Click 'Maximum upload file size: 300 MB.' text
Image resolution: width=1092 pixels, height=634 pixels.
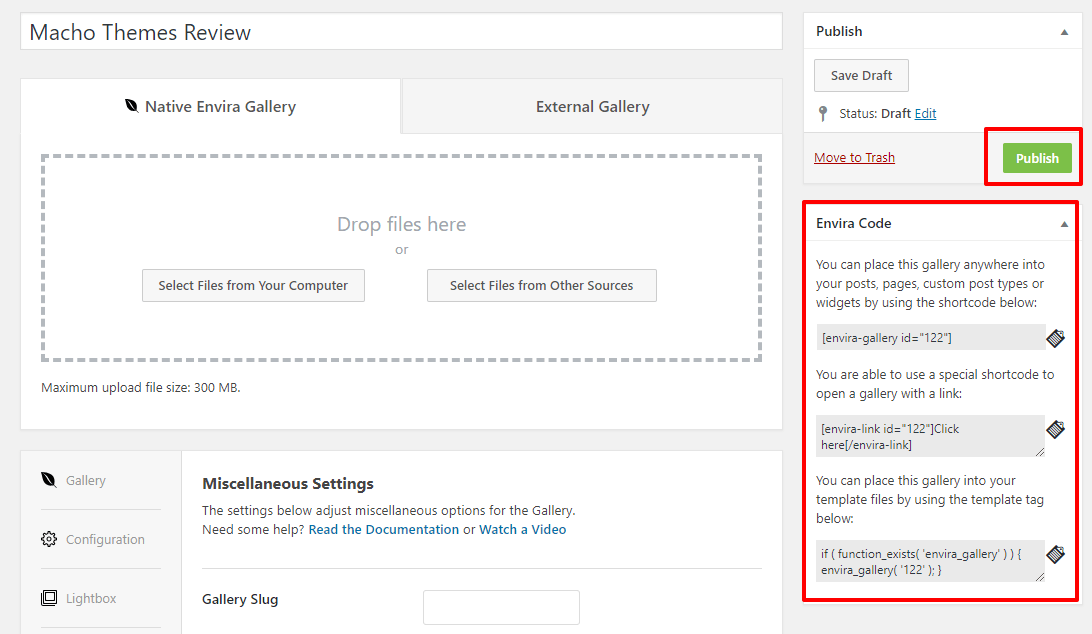click(x=141, y=387)
